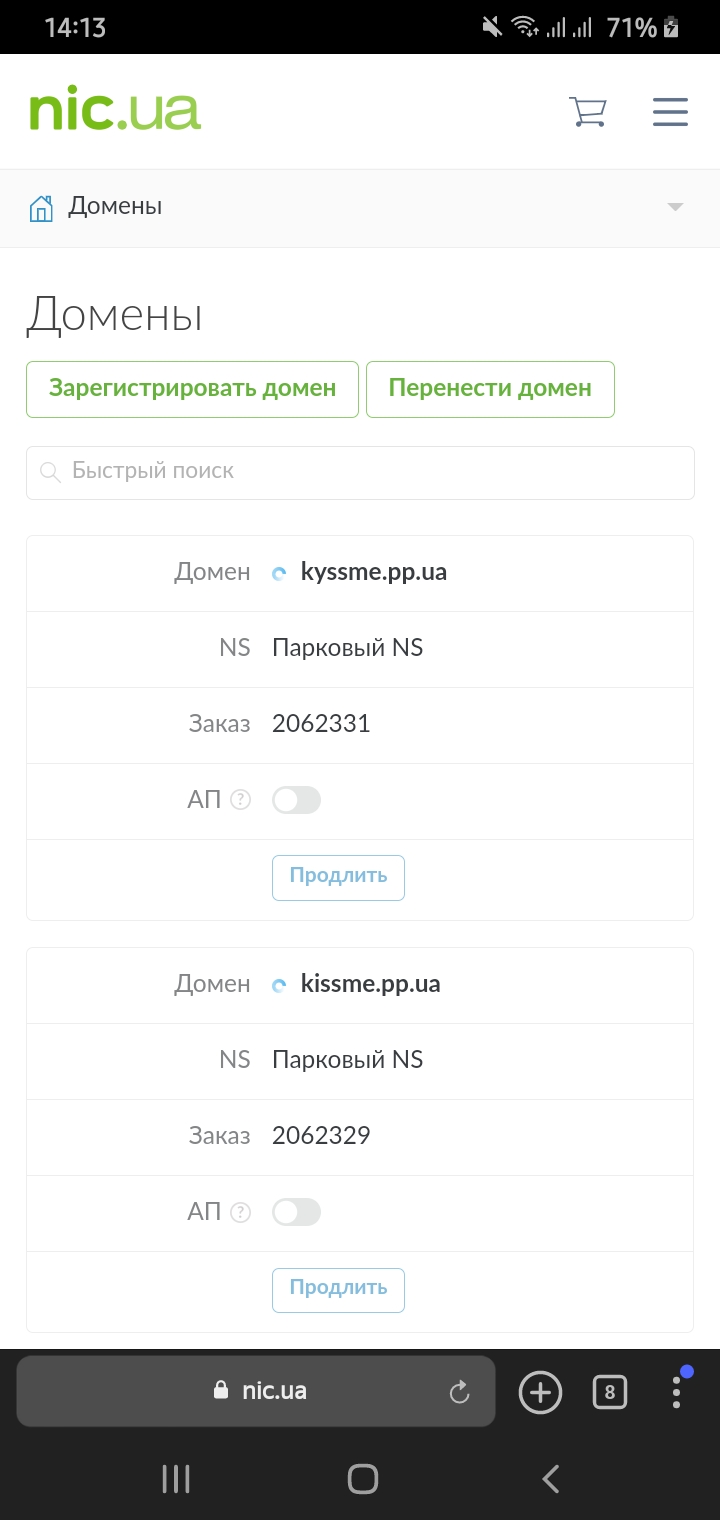Enable auto-renewal for kissme.pp.ua
The image size is (720, 1520).
[x=297, y=1212]
